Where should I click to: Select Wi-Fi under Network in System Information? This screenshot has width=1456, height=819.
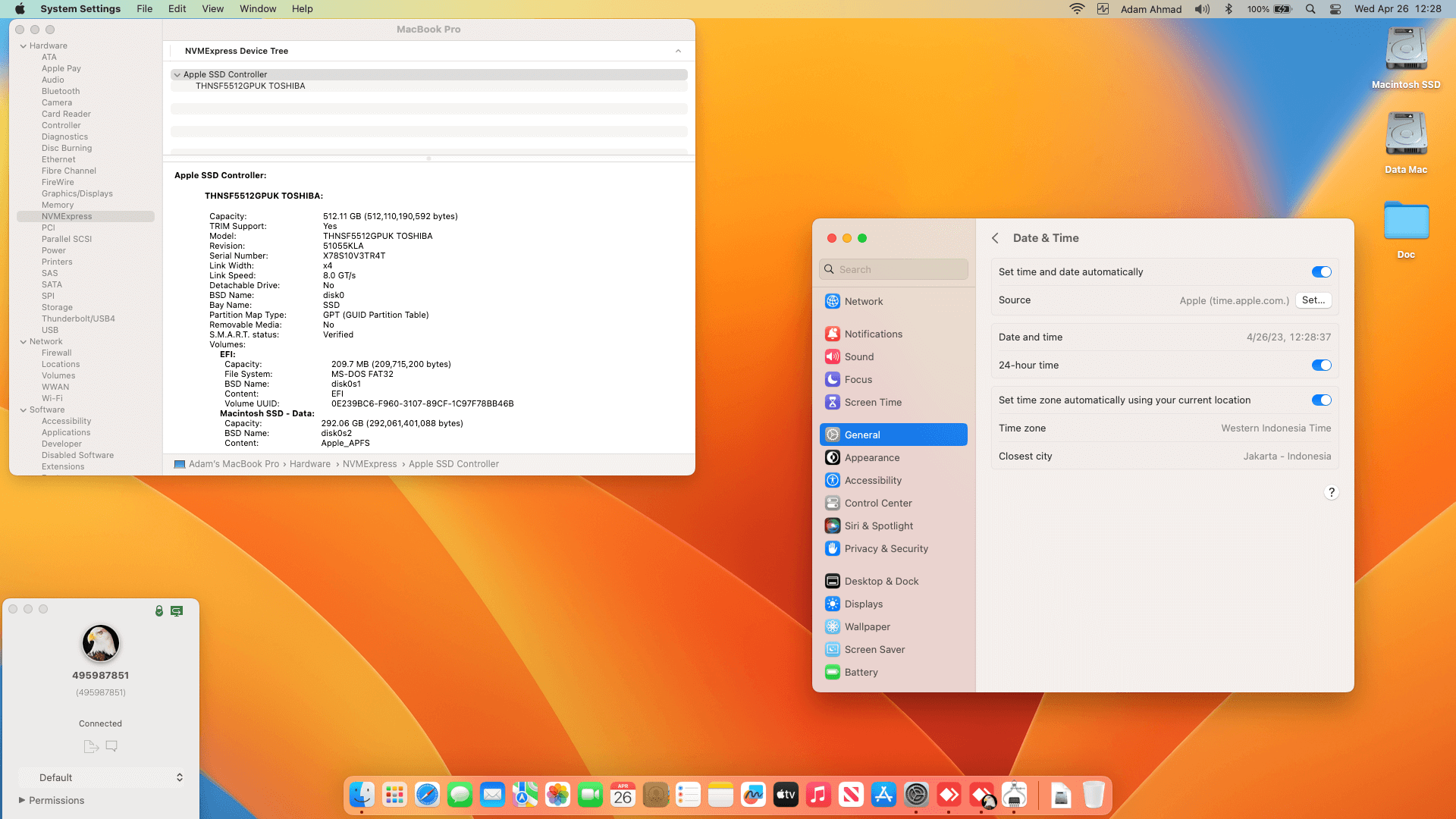(52, 399)
